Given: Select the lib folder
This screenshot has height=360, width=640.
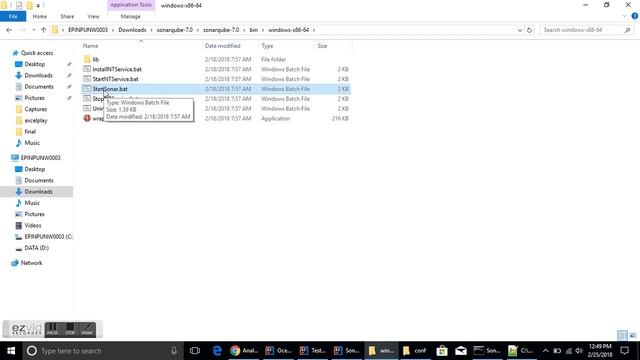Looking at the screenshot, I should tap(96, 59).
